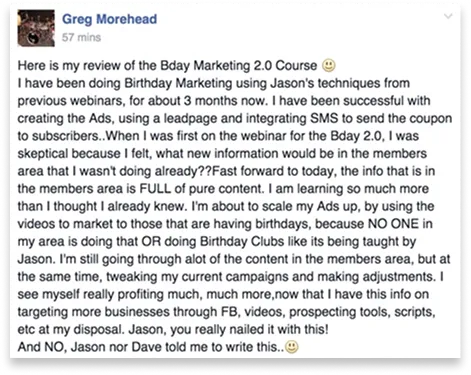Click the smiley emoji after 'write this..'
Viewport: 471px width, 375px height.
(x=292, y=347)
